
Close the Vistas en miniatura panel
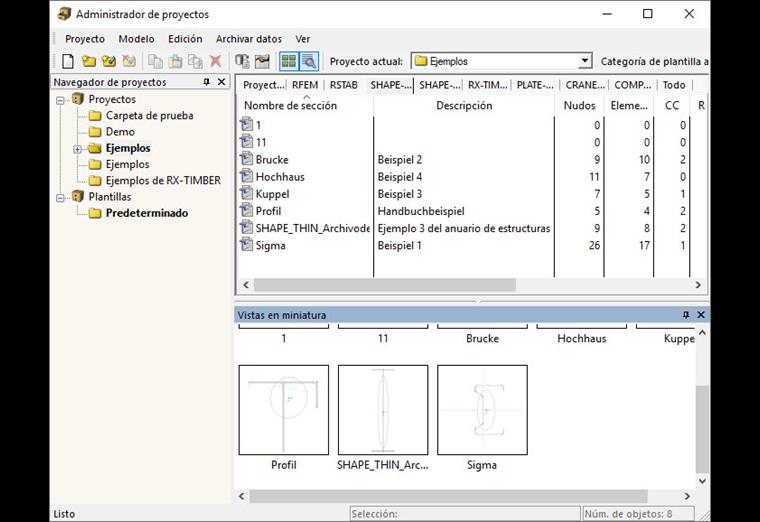[x=701, y=315]
